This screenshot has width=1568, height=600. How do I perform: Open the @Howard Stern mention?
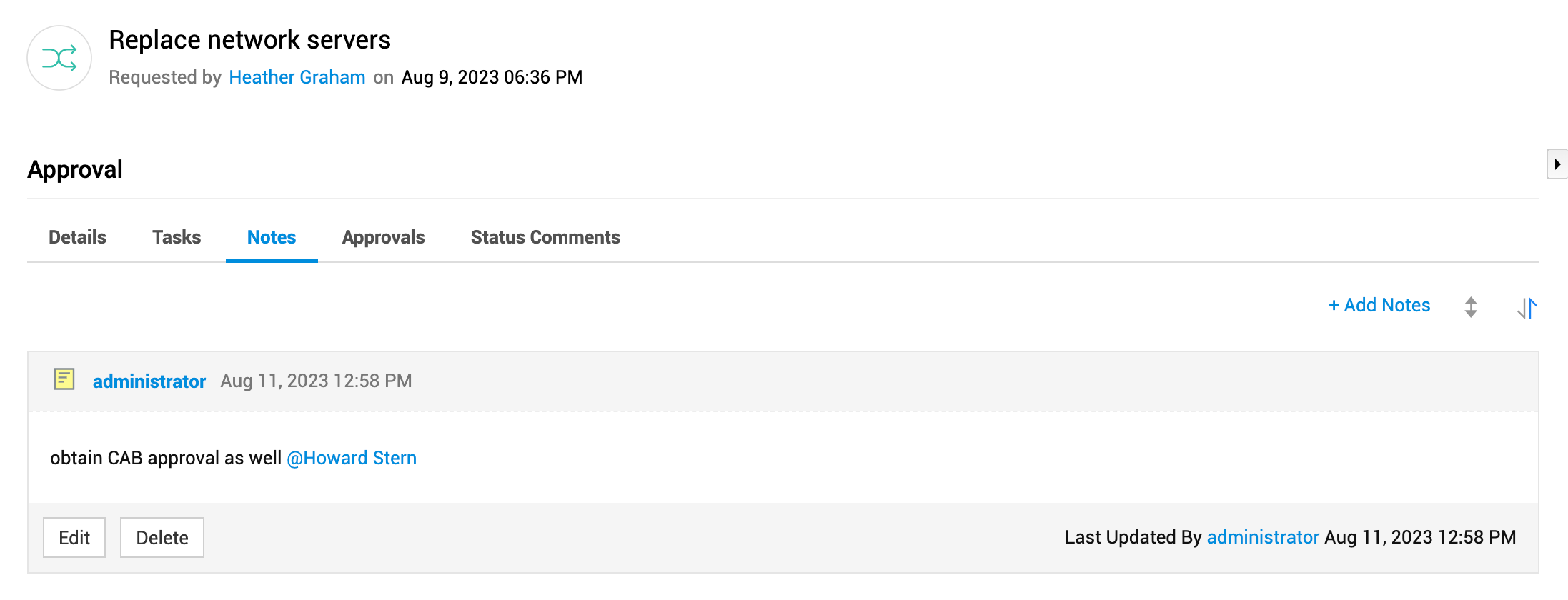pyautogui.click(x=352, y=458)
